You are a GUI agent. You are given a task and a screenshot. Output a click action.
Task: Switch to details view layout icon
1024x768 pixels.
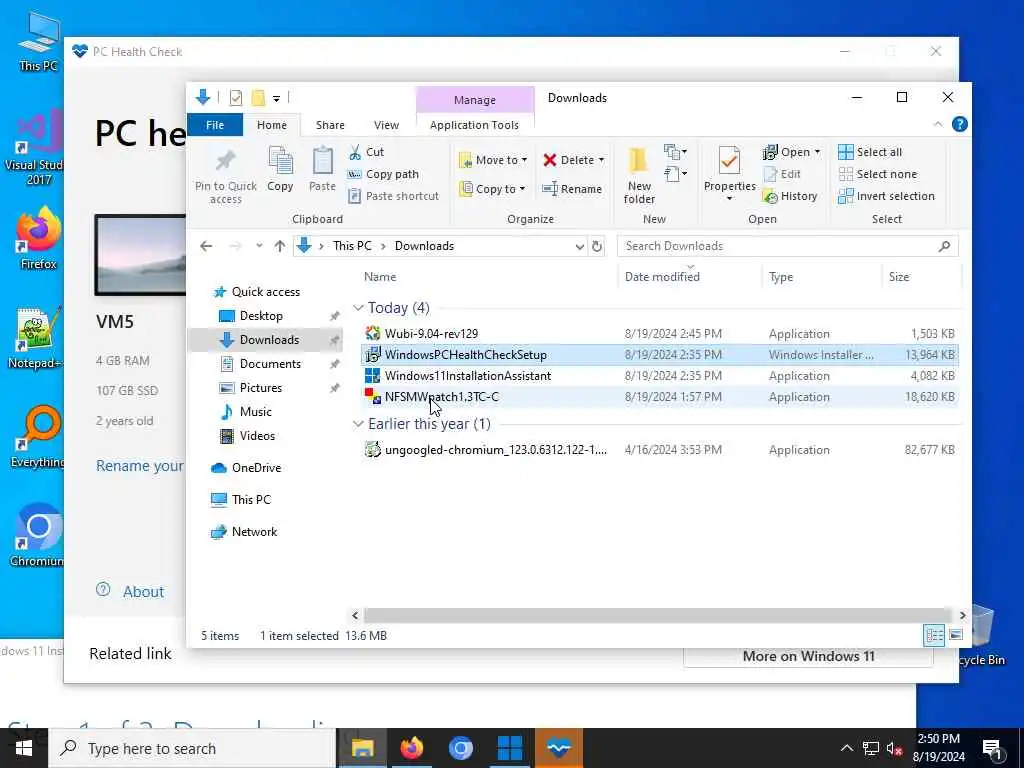(935, 635)
